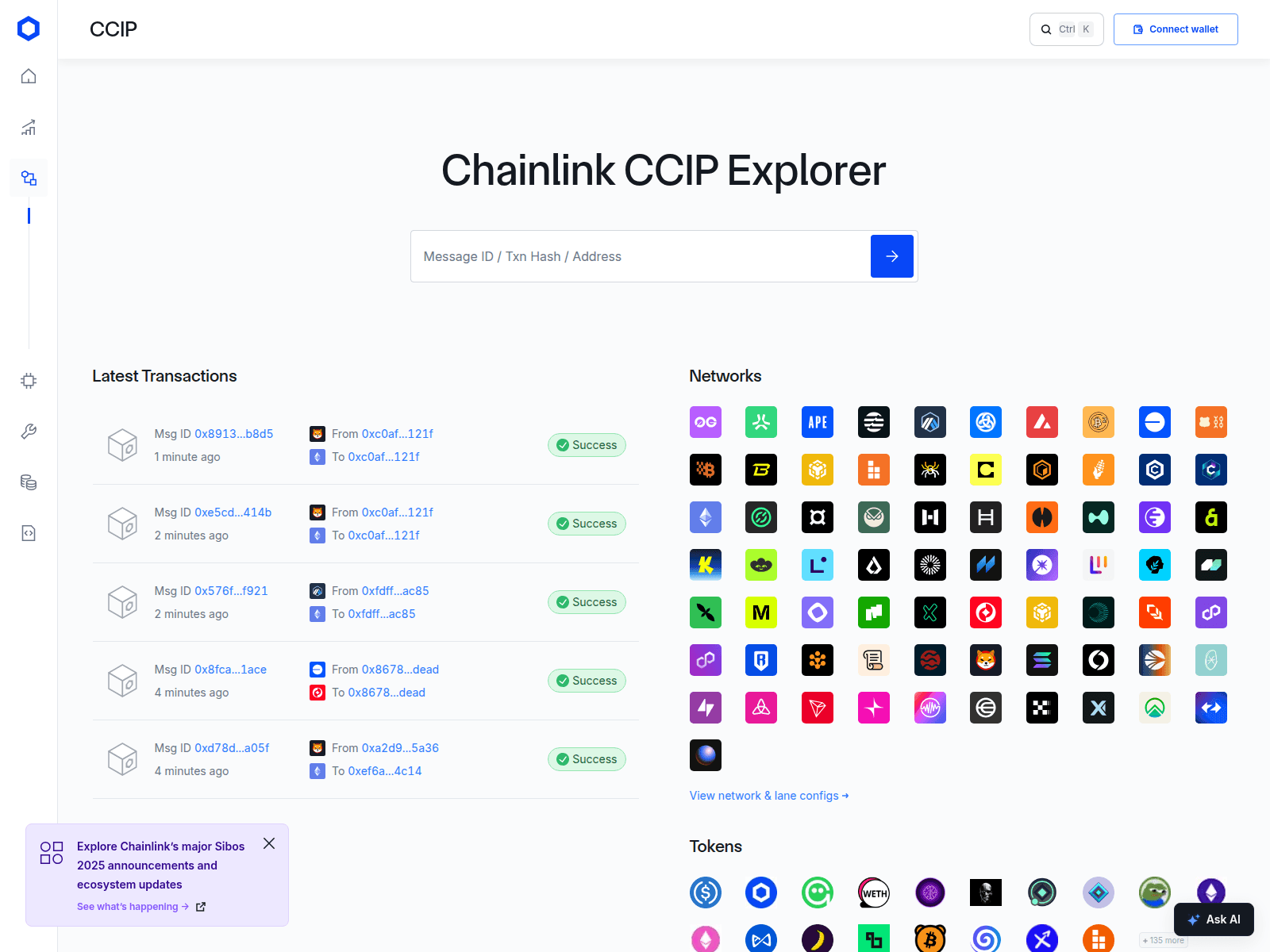The image size is (1270, 952).
Task: Show the +135 more tokens
Action: tap(1164, 940)
